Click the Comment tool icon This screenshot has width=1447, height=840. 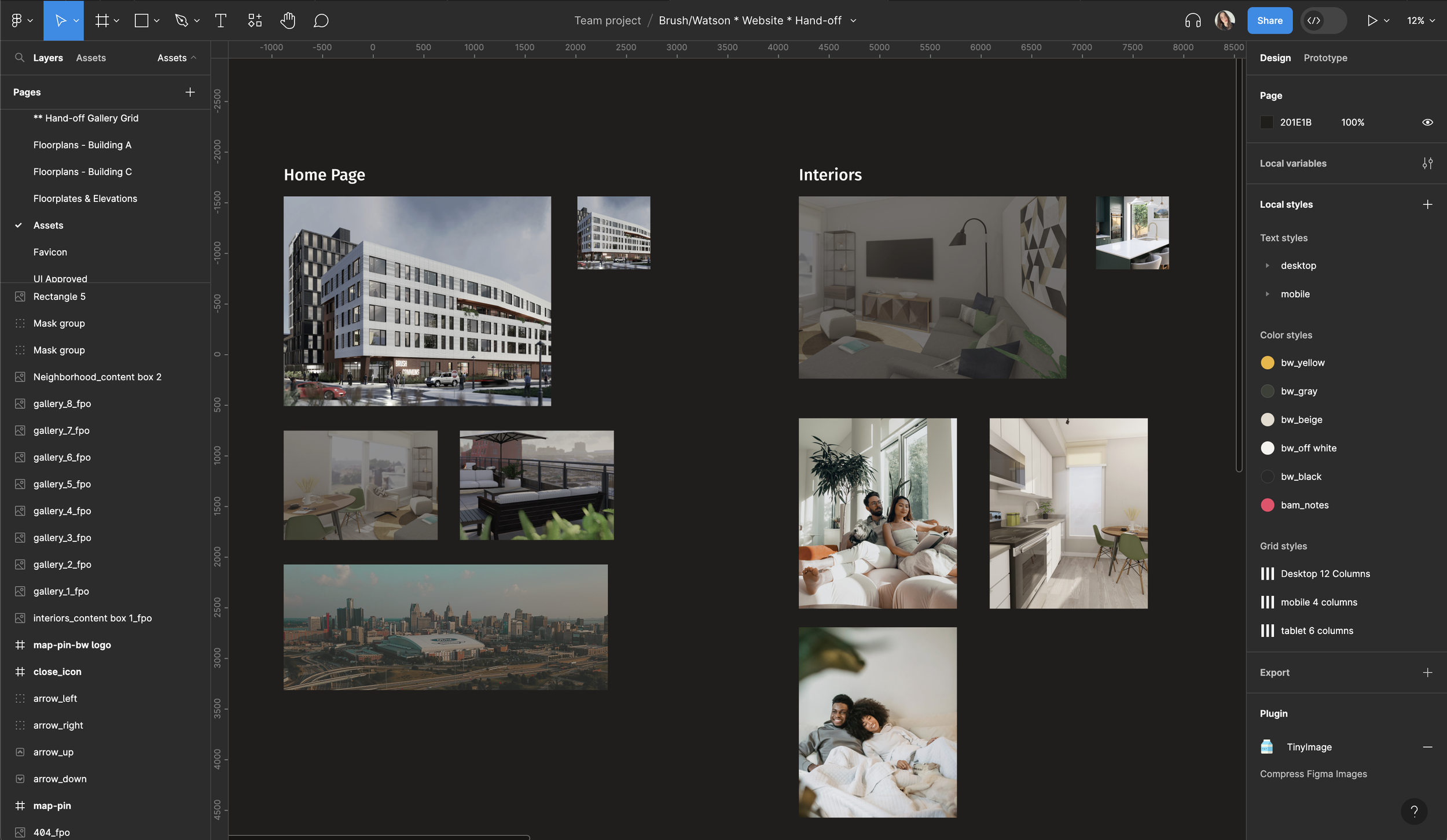click(321, 21)
